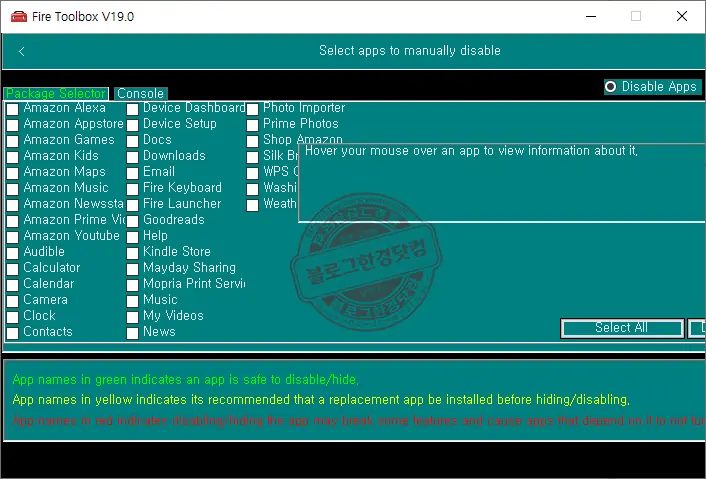The height and width of the screenshot is (479, 706).
Task: Select the Goodreads checkbox
Action: [132, 221]
